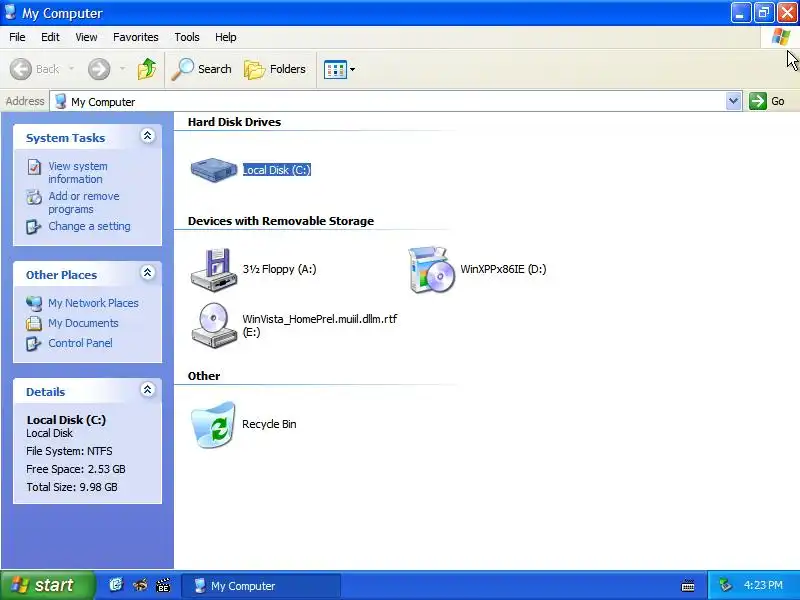The width and height of the screenshot is (800, 600).
Task: Open the View menu
Action: (86, 37)
